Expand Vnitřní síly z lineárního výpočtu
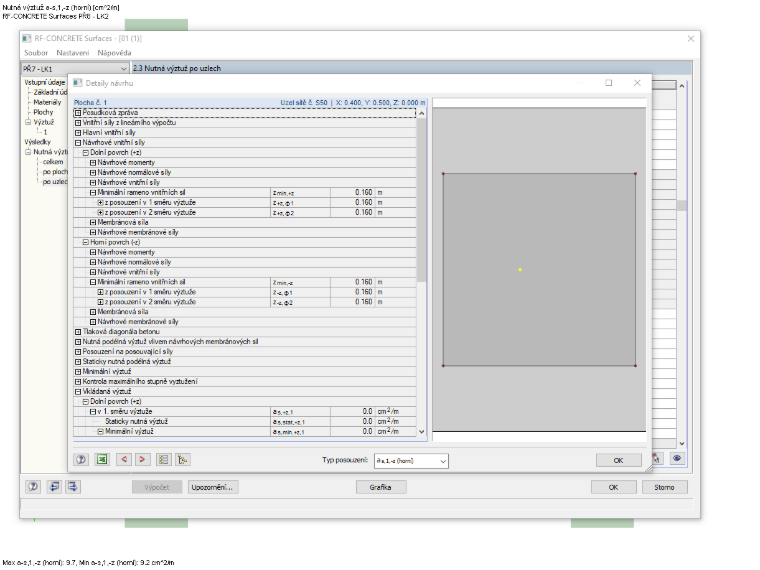This screenshot has width=760, height=570. coord(78,123)
